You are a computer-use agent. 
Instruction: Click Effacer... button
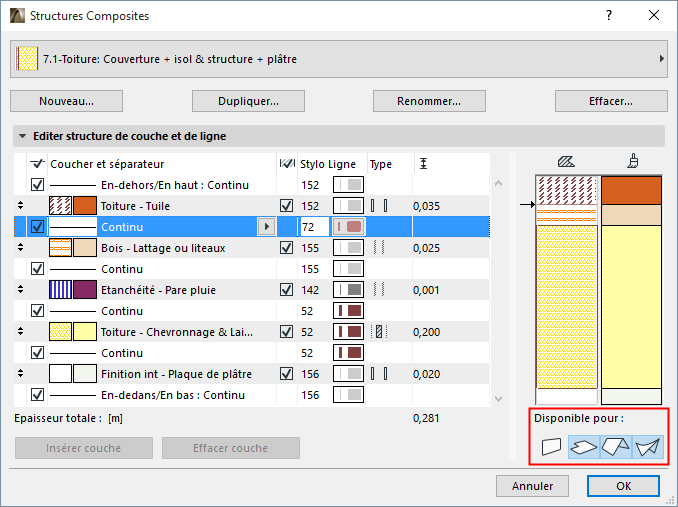[x=611, y=101]
